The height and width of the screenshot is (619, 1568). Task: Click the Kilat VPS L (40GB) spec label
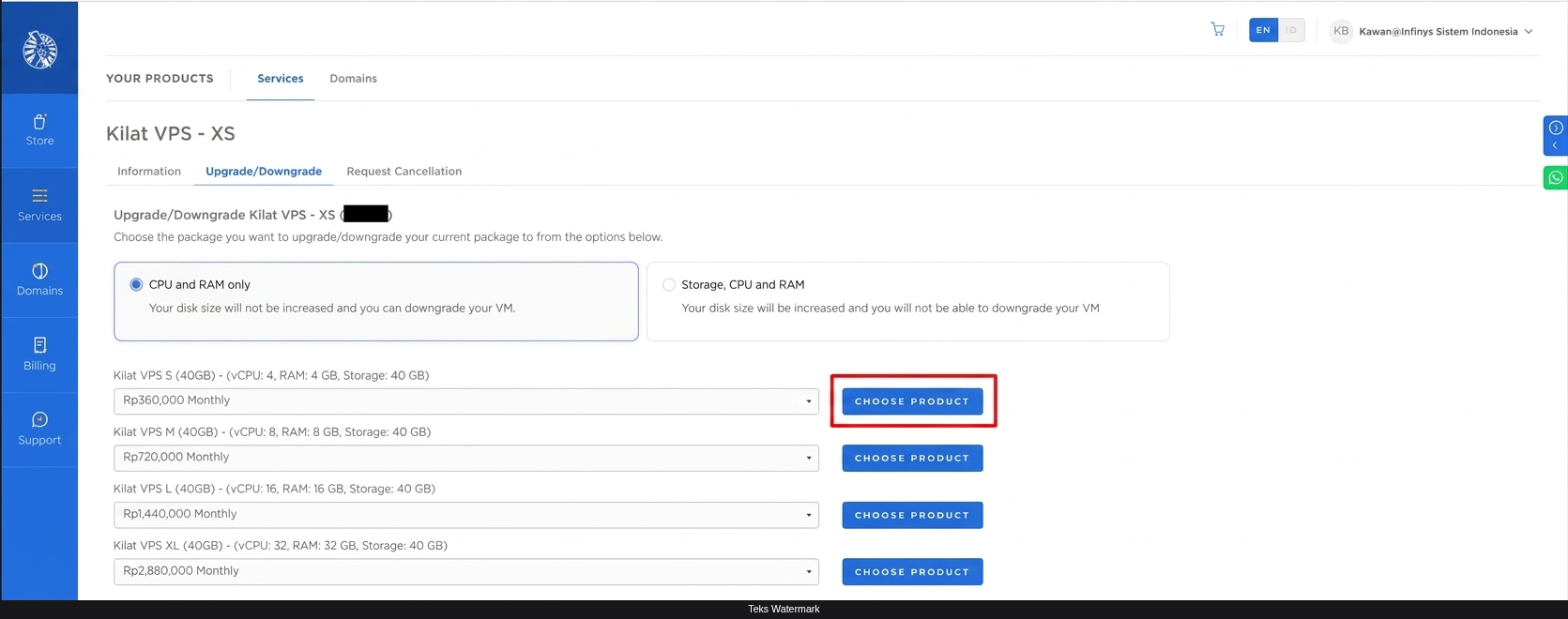pyautogui.click(x=274, y=489)
